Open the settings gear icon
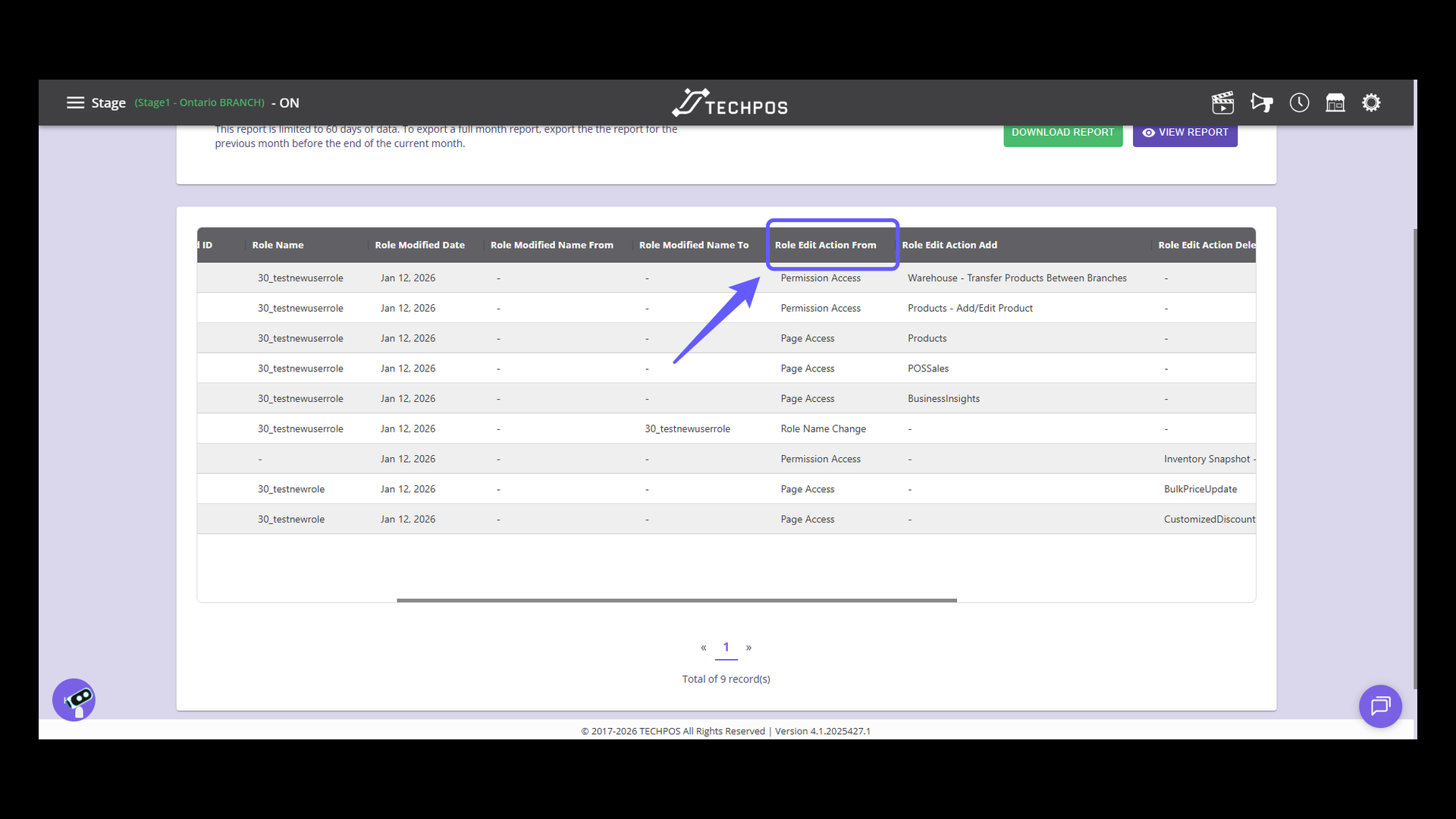The image size is (1456, 819). [1372, 102]
